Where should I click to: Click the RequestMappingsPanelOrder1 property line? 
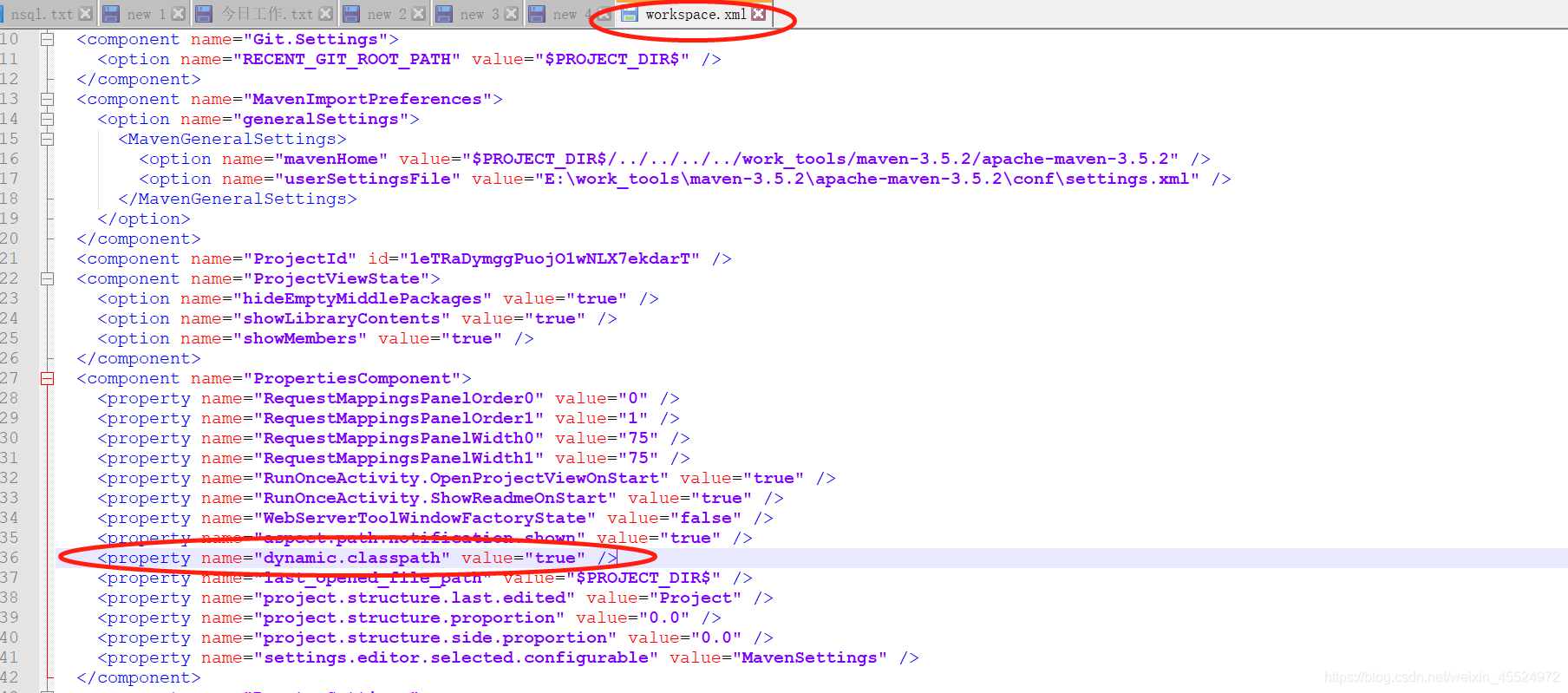click(389, 418)
